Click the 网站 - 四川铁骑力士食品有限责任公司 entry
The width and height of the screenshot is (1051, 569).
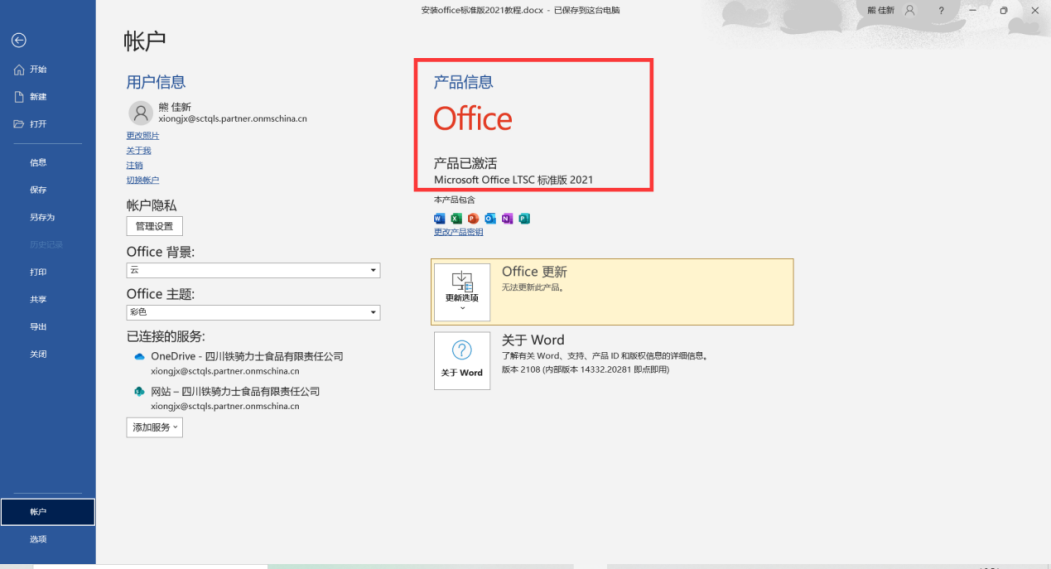coord(235,391)
